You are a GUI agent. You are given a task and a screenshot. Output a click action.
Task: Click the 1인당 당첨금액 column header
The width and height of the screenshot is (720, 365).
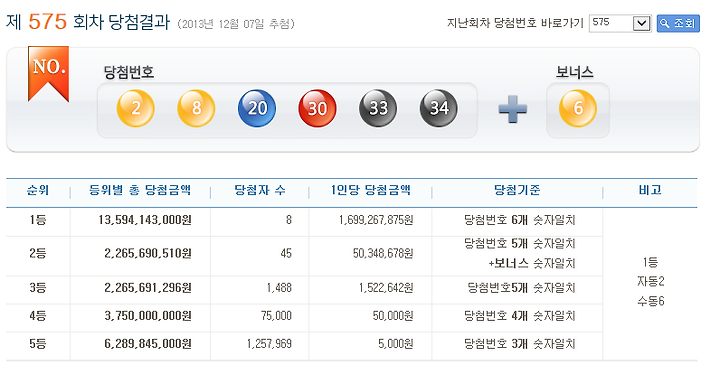[x=370, y=190]
